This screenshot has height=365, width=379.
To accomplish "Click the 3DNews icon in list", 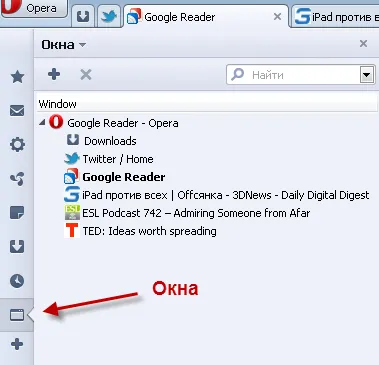I will tap(72, 194).
